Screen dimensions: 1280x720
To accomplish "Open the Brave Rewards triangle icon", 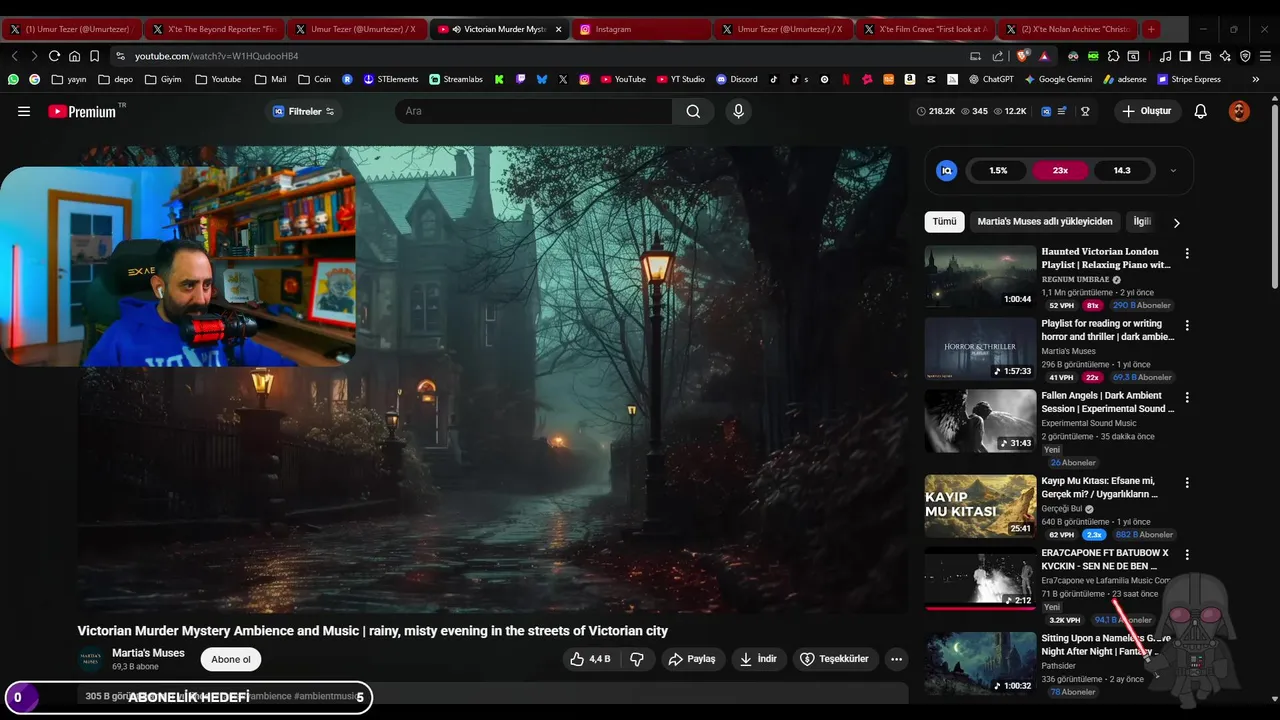I will tap(1044, 56).
